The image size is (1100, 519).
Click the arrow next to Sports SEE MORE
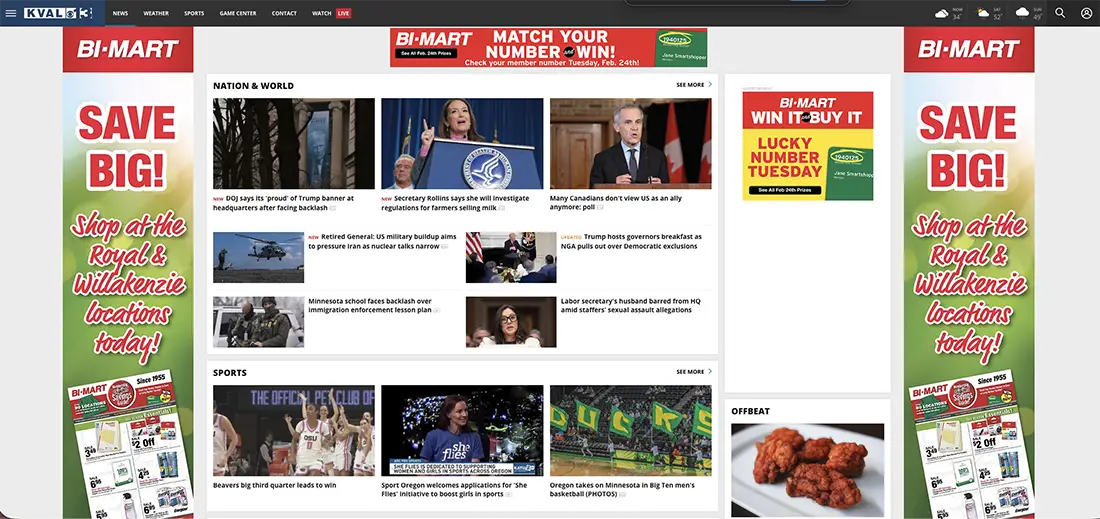tap(710, 372)
